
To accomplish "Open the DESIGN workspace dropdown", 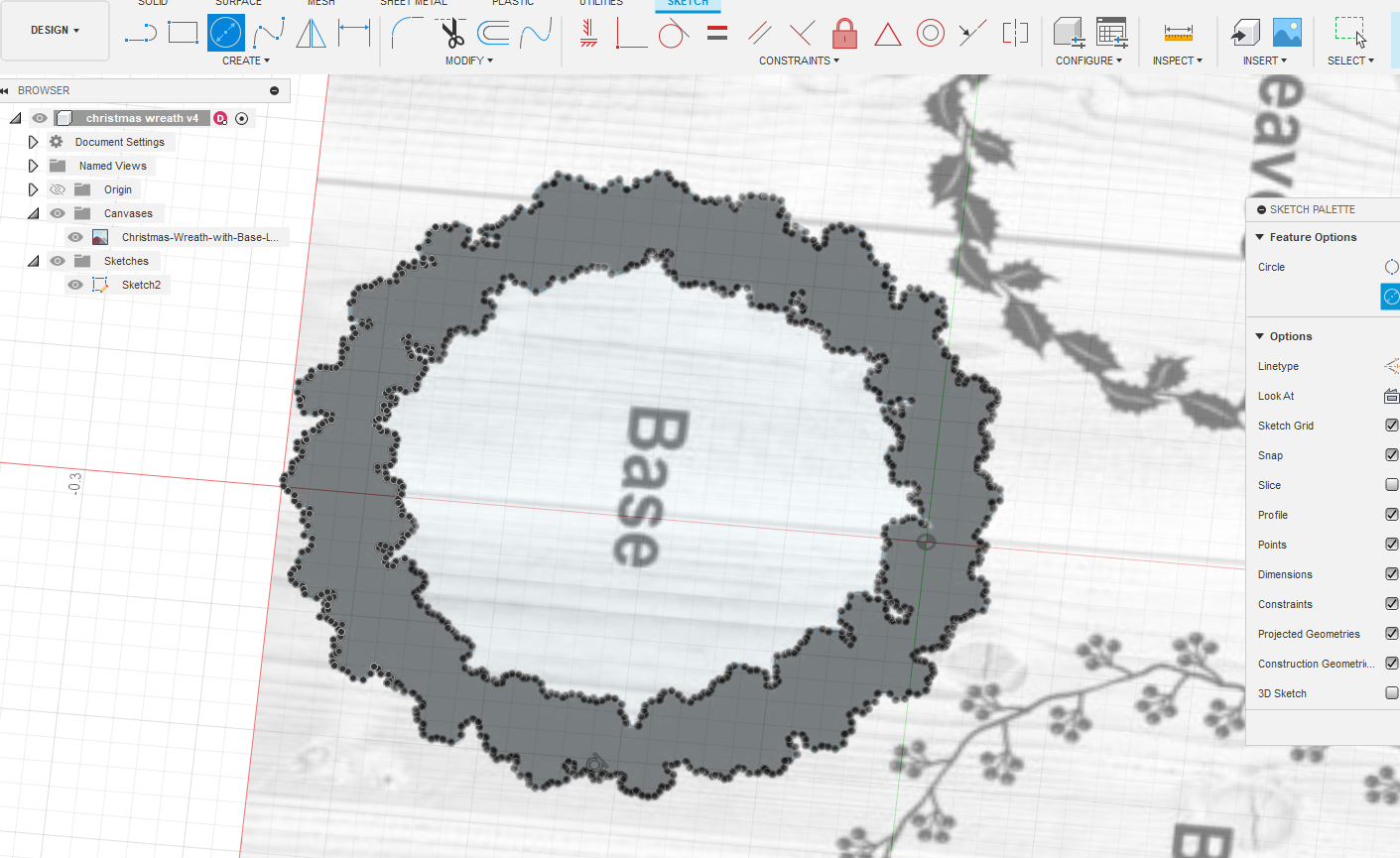I will [x=55, y=31].
